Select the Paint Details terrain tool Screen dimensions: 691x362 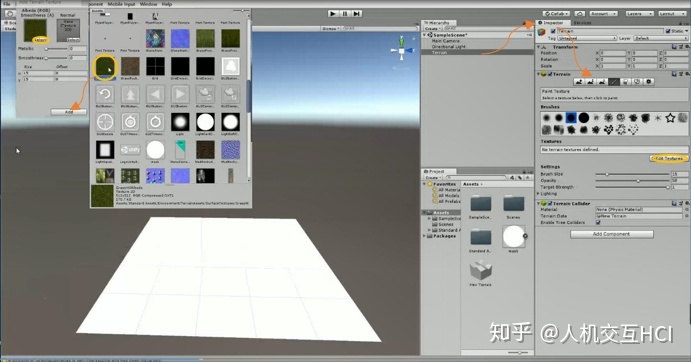[x=636, y=82]
